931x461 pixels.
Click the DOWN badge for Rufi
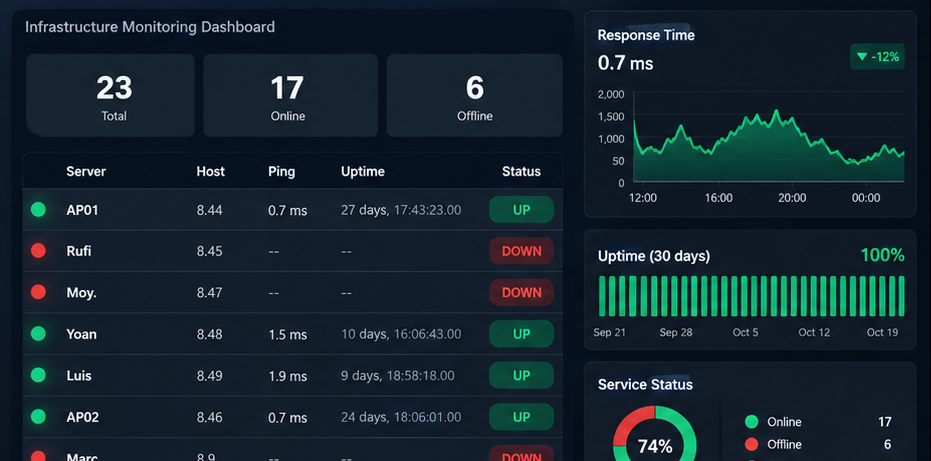(521, 251)
